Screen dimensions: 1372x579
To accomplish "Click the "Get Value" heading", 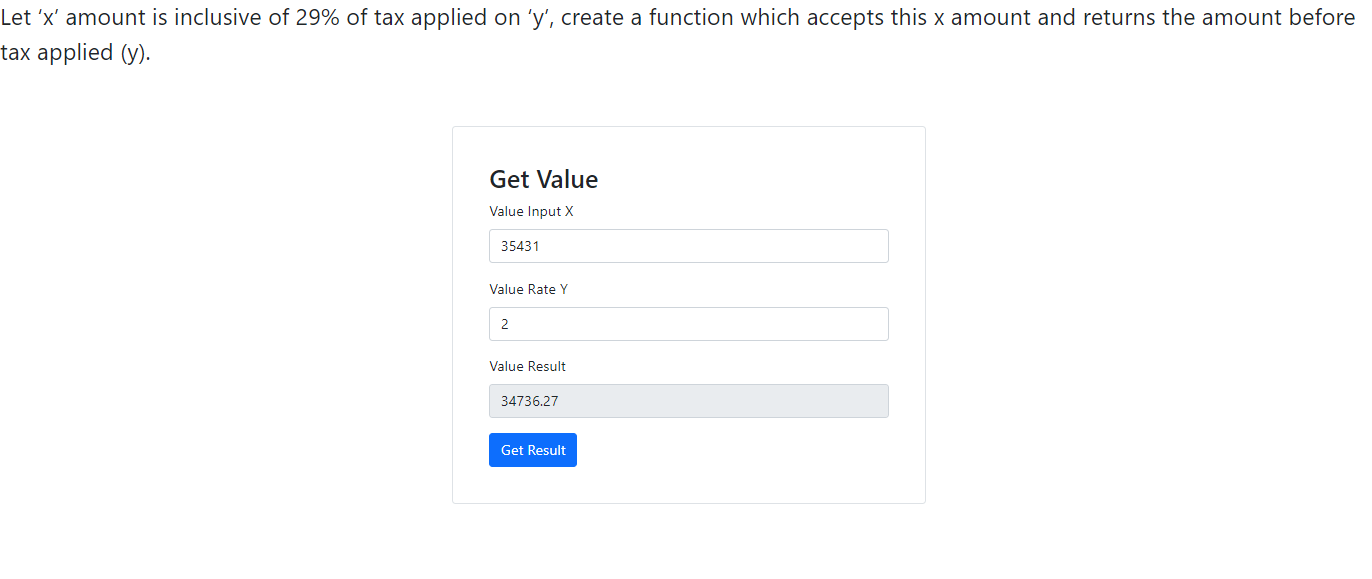I will pos(543,179).
